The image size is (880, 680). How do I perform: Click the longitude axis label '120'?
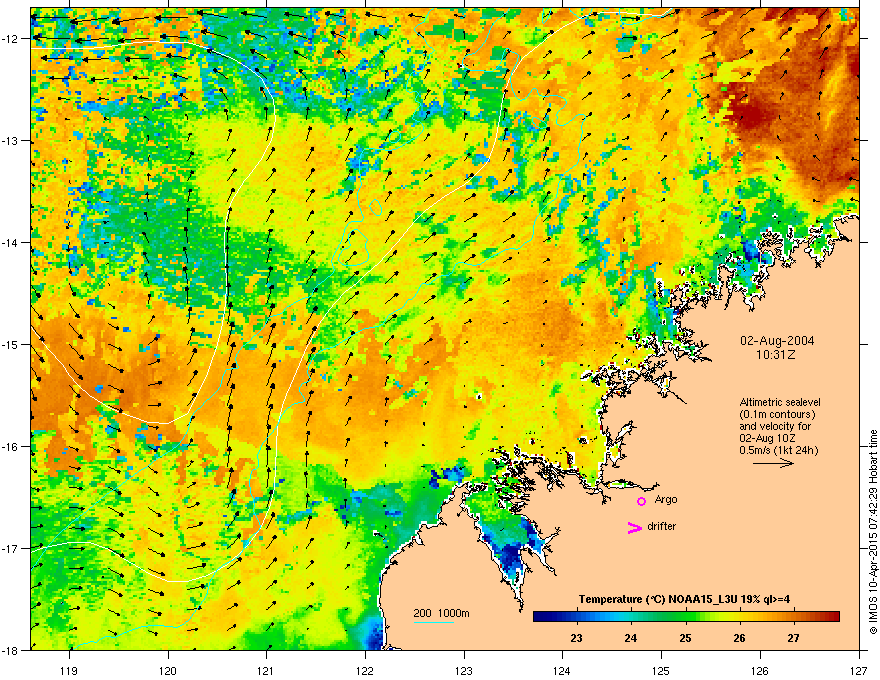click(x=168, y=670)
